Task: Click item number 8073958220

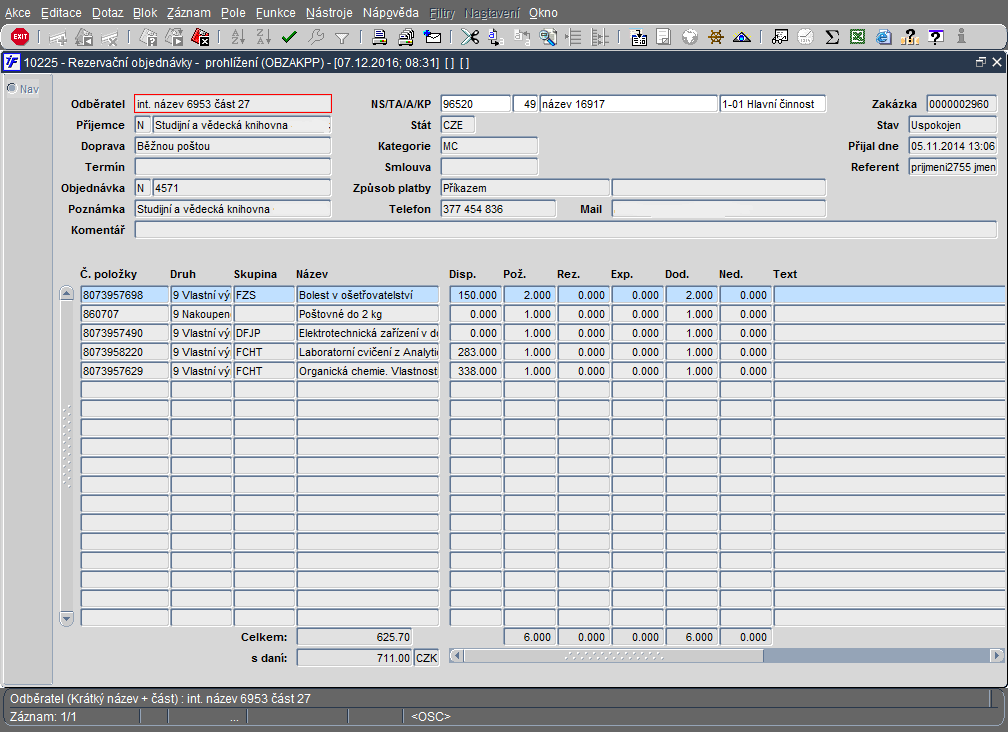Action: point(125,352)
